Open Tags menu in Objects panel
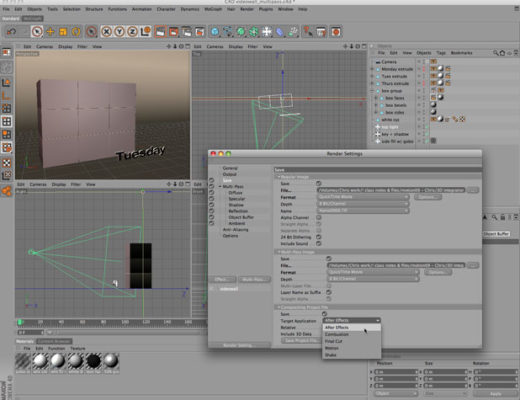Image resolution: width=520 pixels, height=400 pixels. 441,53
